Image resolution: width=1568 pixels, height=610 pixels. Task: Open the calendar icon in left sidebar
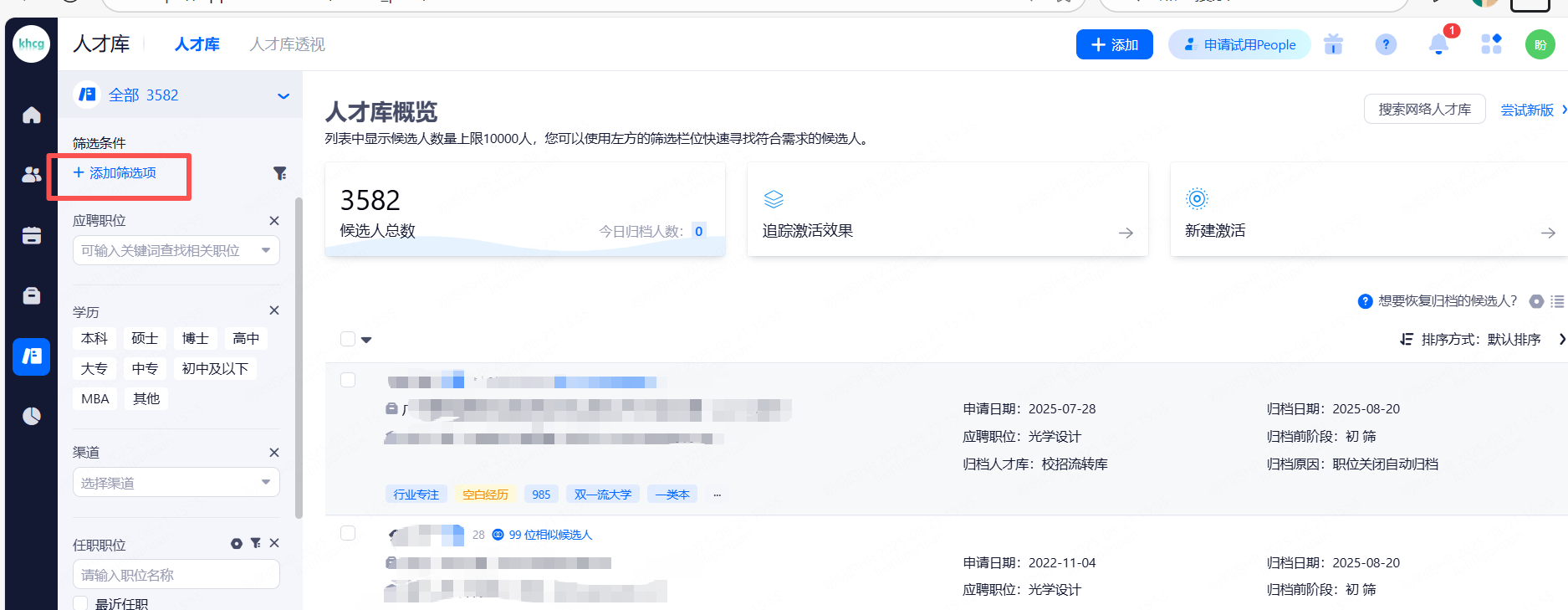pyautogui.click(x=32, y=236)
